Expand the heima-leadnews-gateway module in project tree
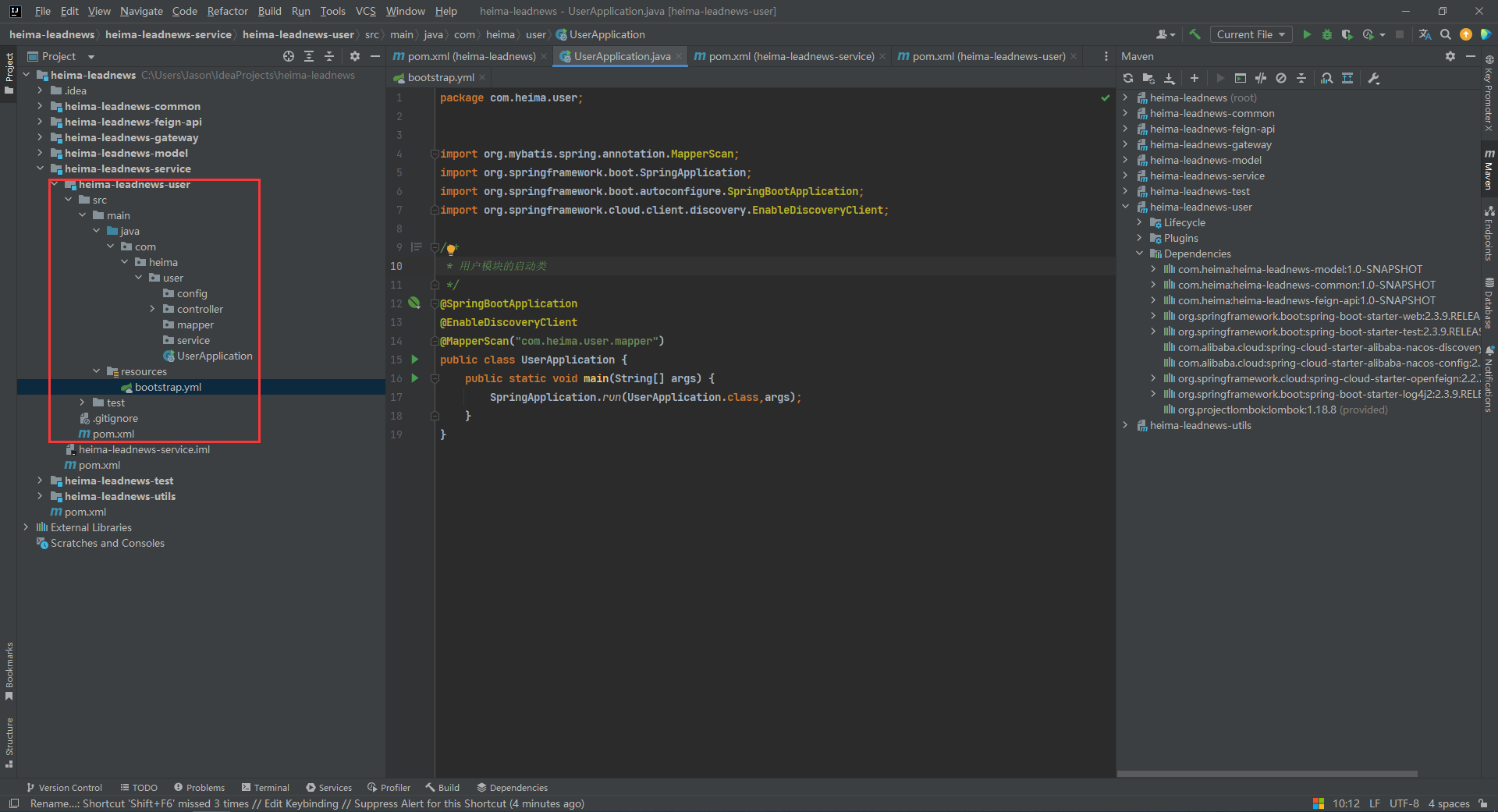 40,137
